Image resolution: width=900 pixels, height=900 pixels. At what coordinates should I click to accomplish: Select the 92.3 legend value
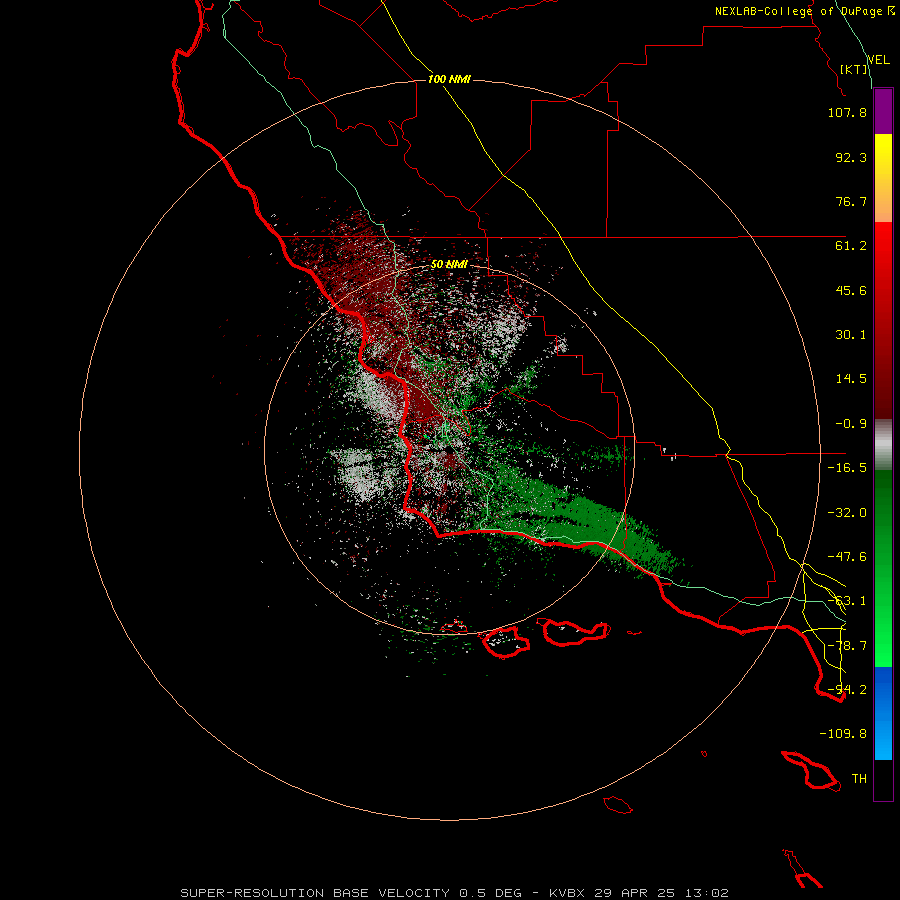coord(851,157)
